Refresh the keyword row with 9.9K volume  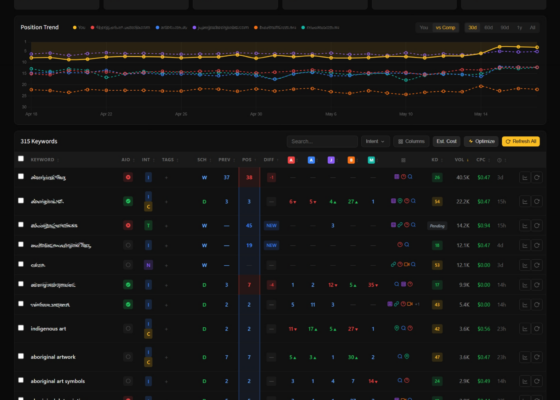[x=537, y=285]
